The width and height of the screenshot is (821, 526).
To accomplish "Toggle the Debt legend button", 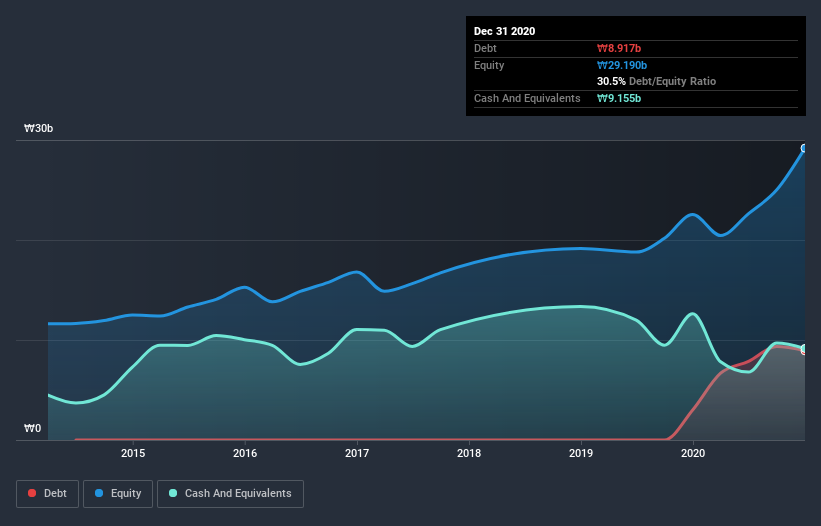I will pyautogui.click(x=47, y=494).
